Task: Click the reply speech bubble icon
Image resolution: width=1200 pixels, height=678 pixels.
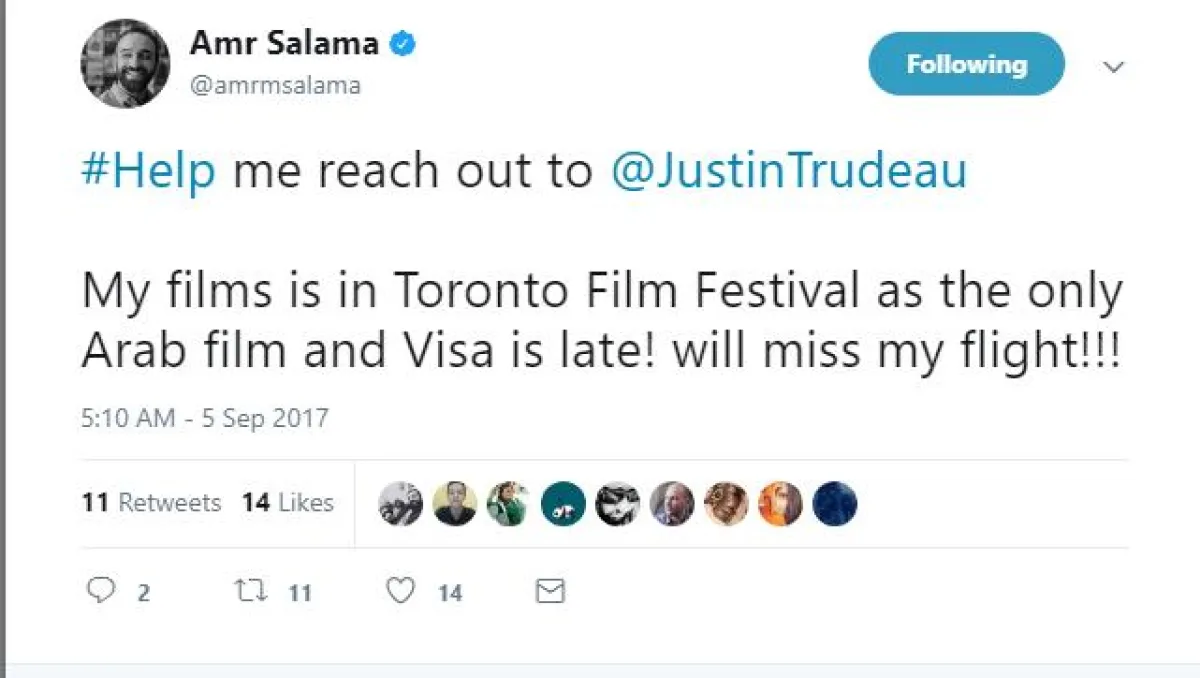Action: [x=101, y=592]
